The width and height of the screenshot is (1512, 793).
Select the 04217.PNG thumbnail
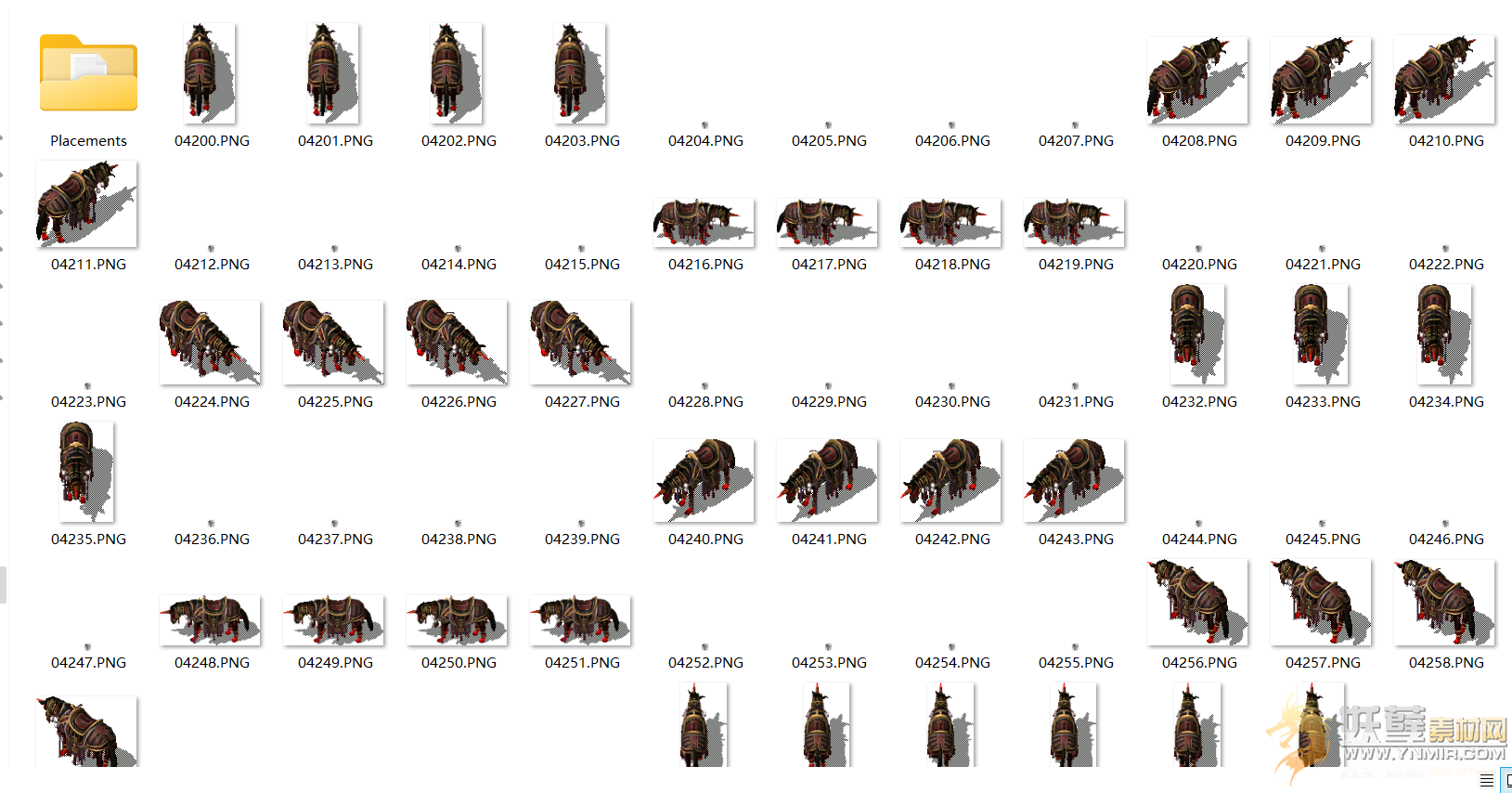point(827,223)
